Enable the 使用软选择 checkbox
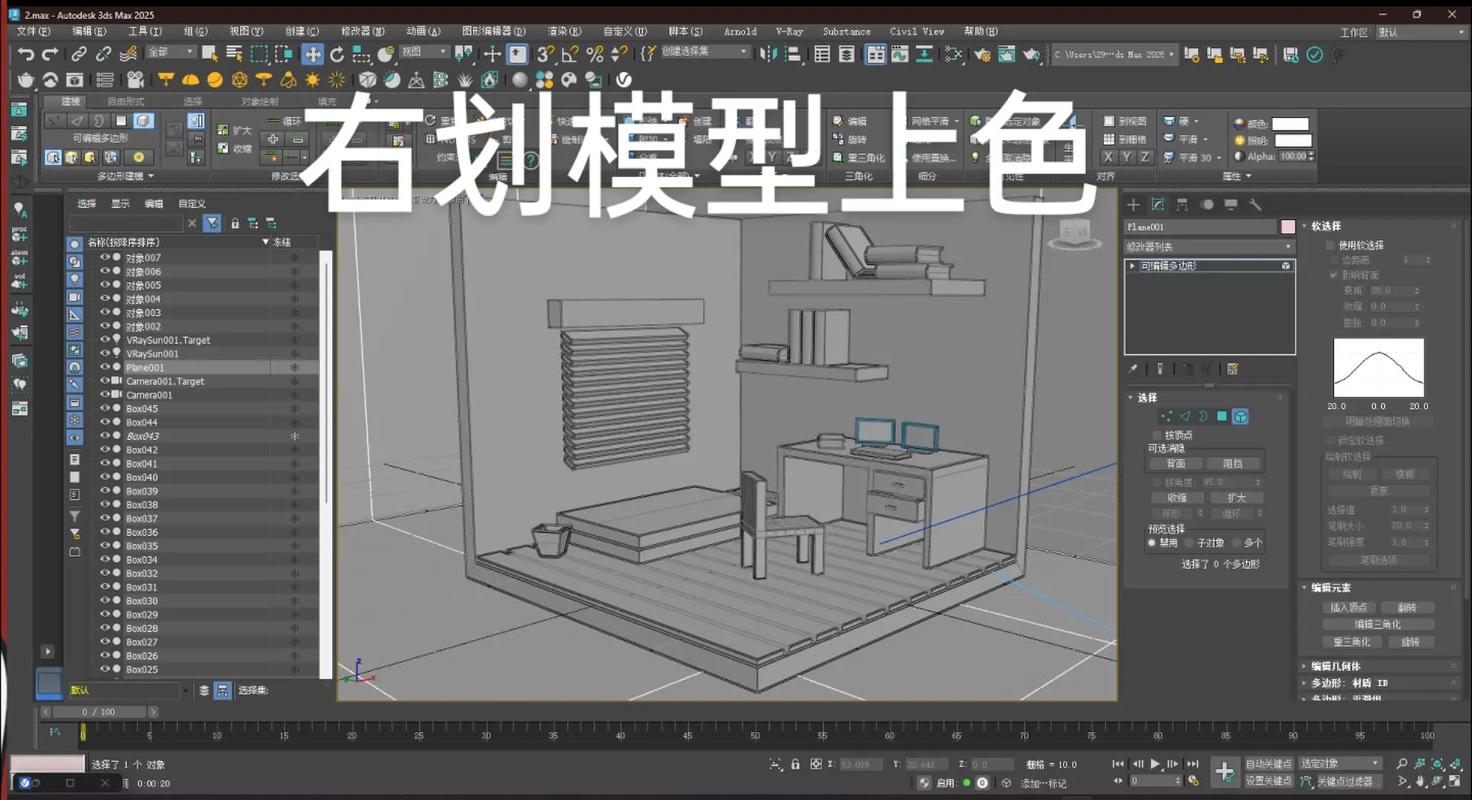Viewport: 1472px width, 800px height. 1330,245
